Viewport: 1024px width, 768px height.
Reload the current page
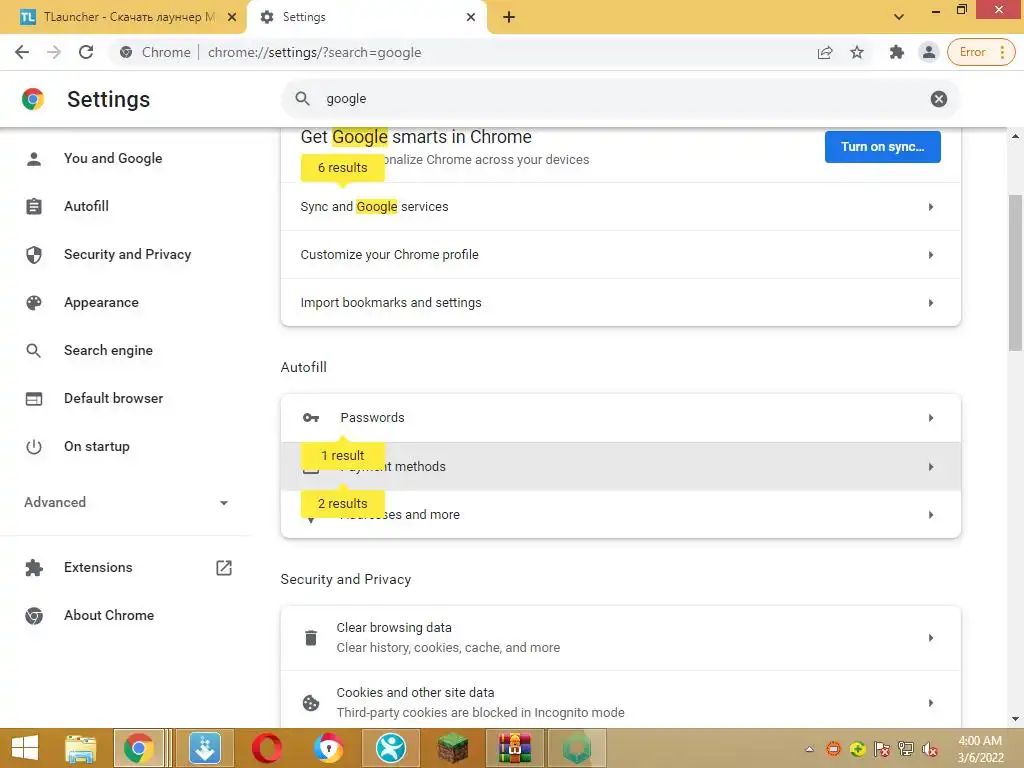click(x=86, y=52)
